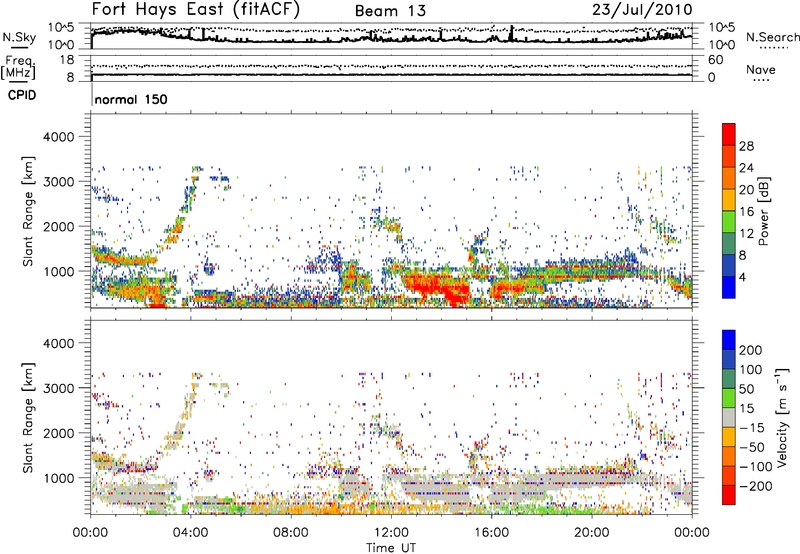
Task: Click the 'normal 150' CPID text
Action: (131, 99)
